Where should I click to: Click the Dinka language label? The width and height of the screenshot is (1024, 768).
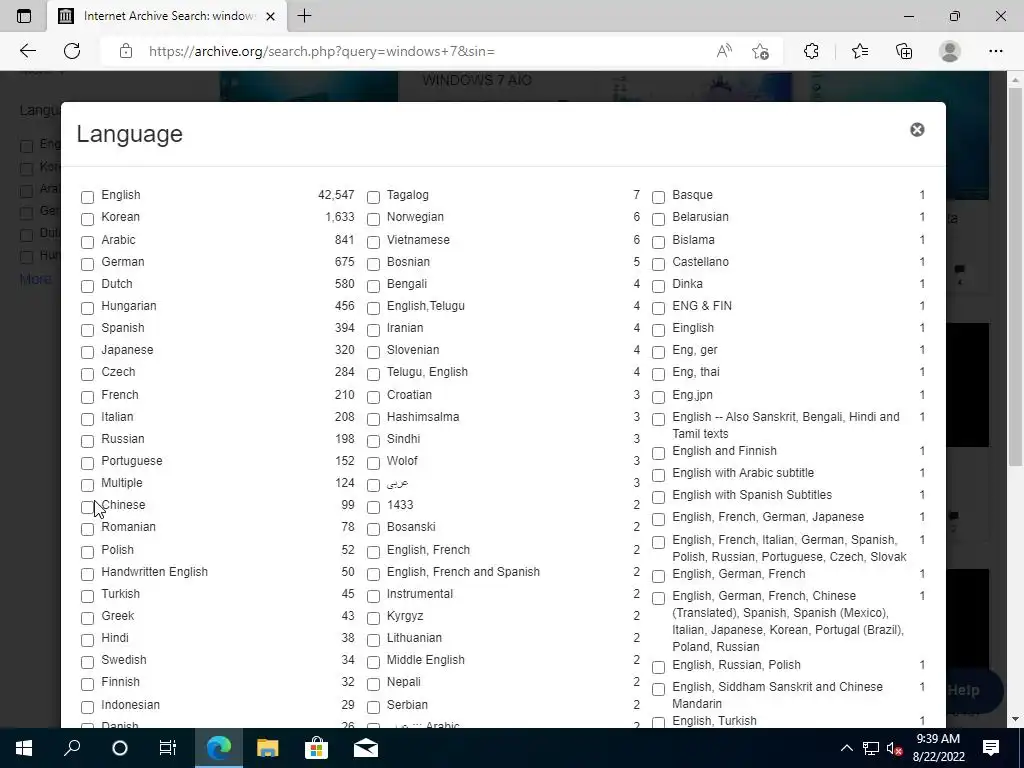[687, 283]
